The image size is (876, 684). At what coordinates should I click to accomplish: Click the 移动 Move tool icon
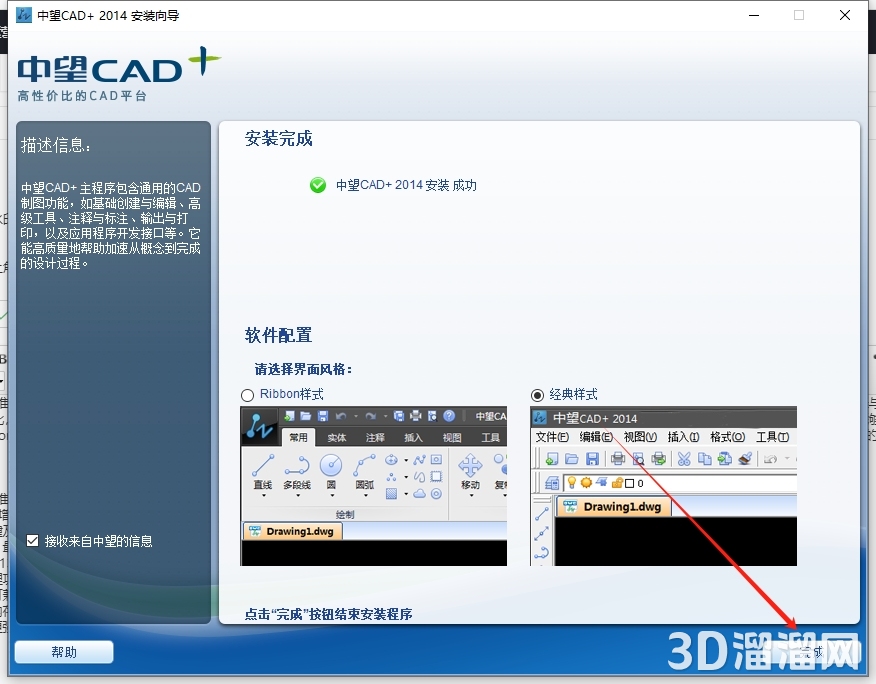pyautogui.click(x=471, y=466)
